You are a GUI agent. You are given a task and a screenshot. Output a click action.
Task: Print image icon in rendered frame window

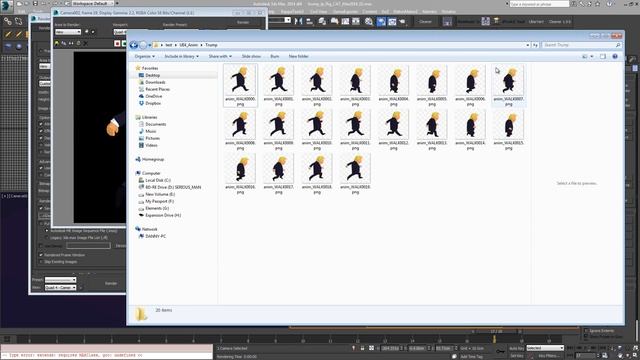pyautogui.click(x=78, y=43)
